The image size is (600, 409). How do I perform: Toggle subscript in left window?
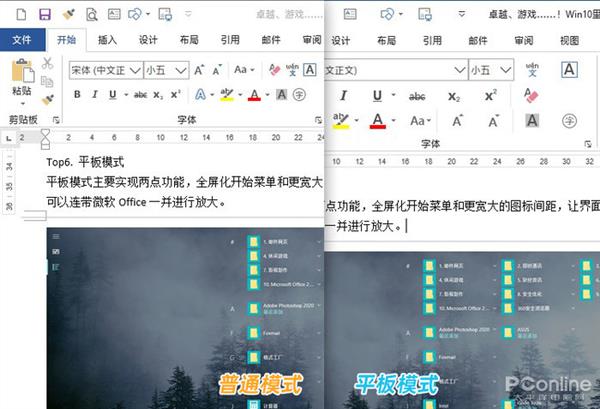point(158,95)
